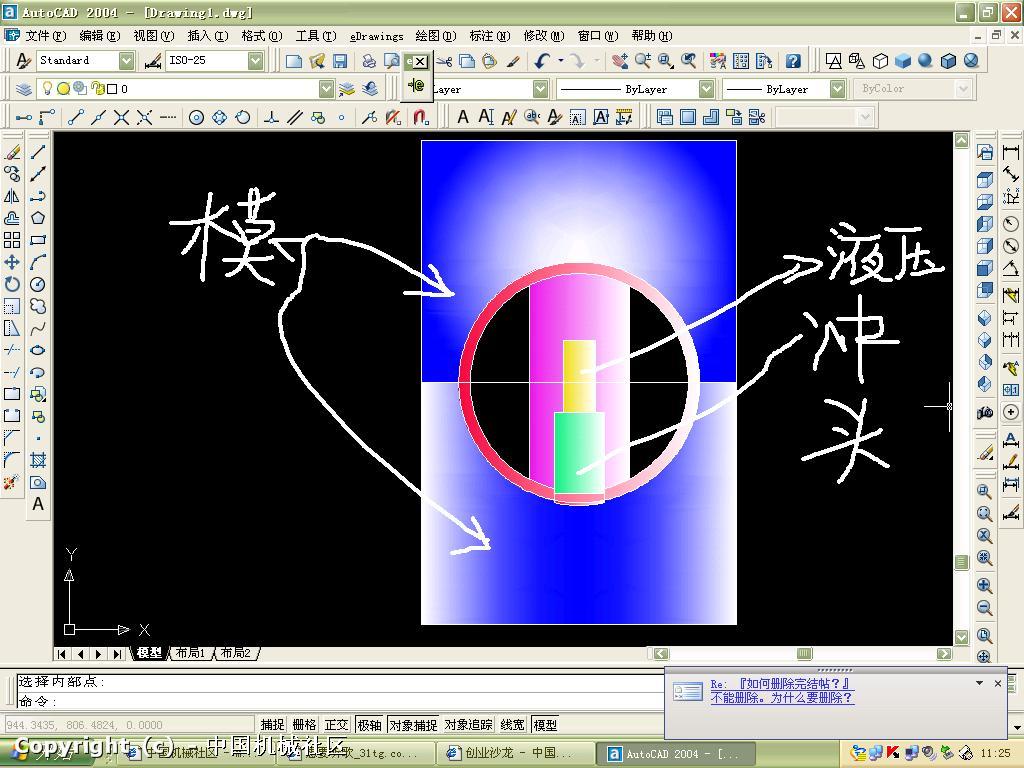Select the Ellipse draw tool
This screenshot has width=1024, height=768.
point(38,350)
